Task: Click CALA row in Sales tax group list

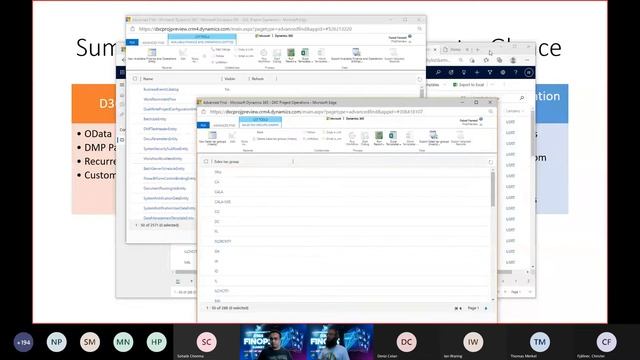Action: click(219, 192)
